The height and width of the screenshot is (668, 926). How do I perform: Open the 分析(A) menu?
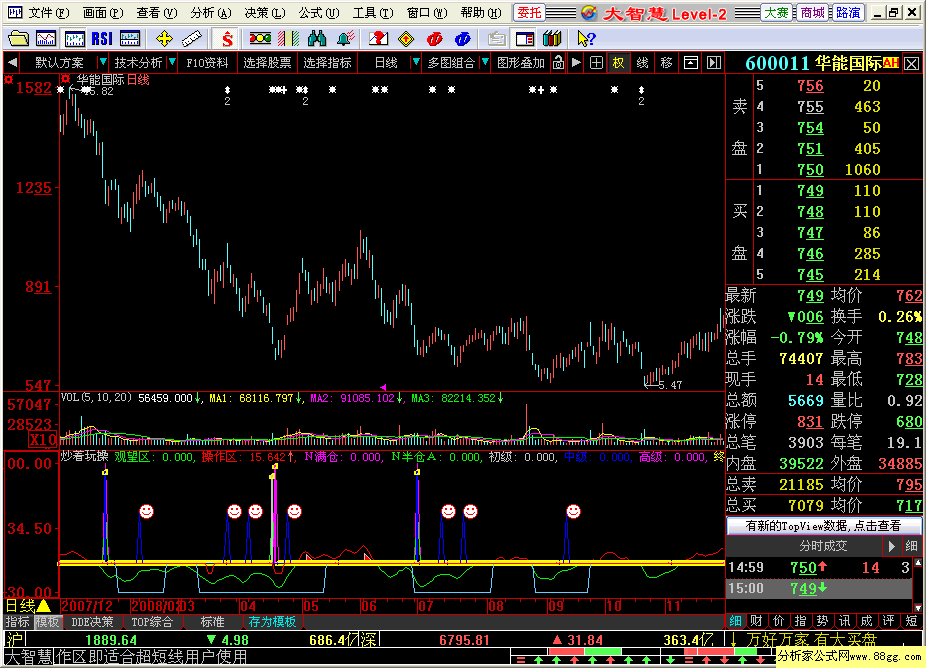(211, 12)
